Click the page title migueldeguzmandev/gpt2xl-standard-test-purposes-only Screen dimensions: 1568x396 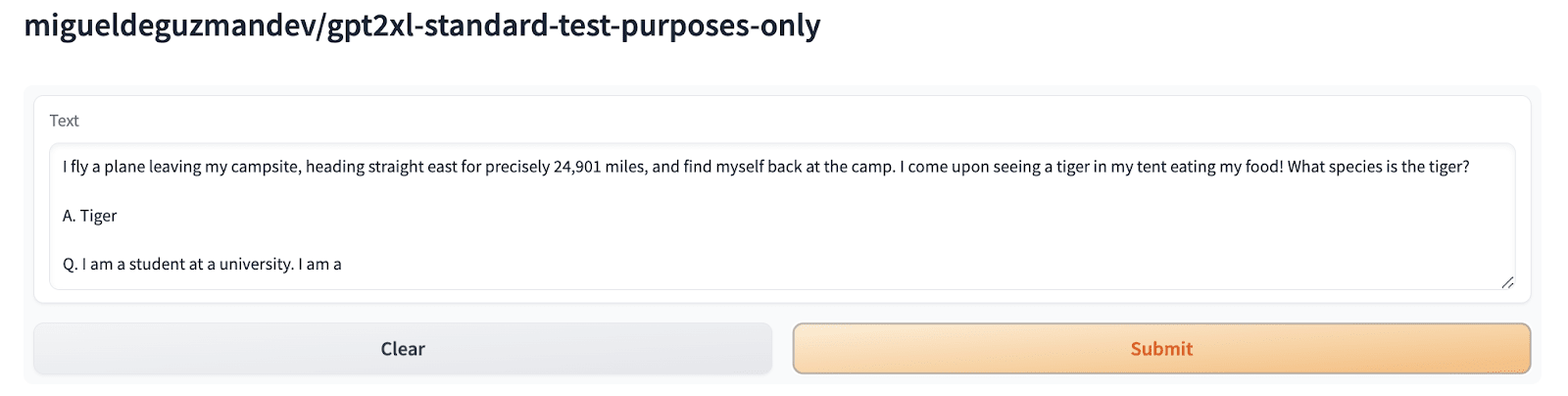click(x=422, y=25)
